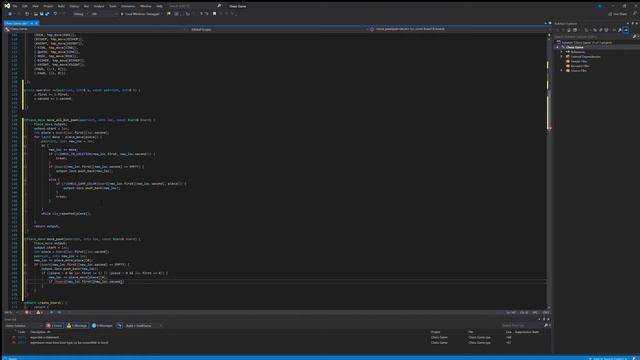Start Local Windows Debugger

click(140, 14)
